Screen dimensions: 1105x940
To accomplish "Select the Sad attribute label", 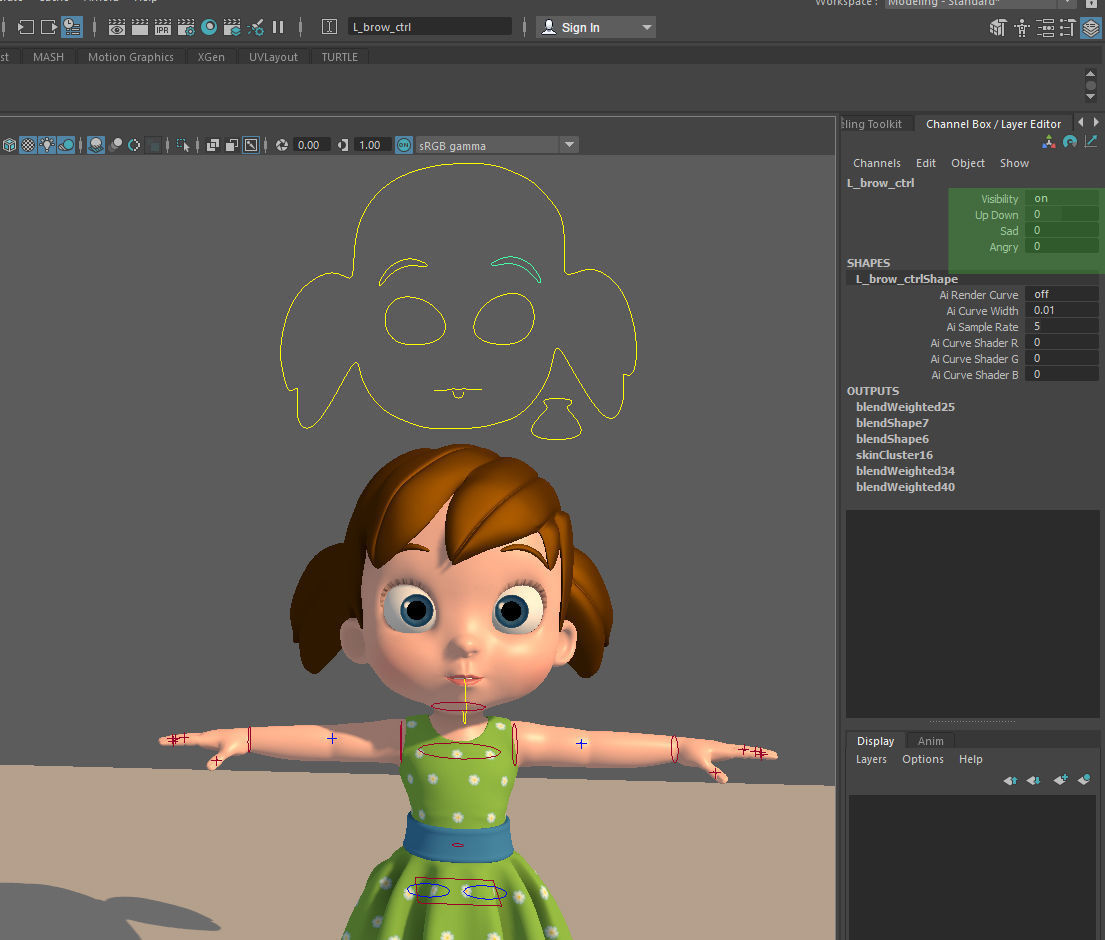I will tap(1009, 231).
